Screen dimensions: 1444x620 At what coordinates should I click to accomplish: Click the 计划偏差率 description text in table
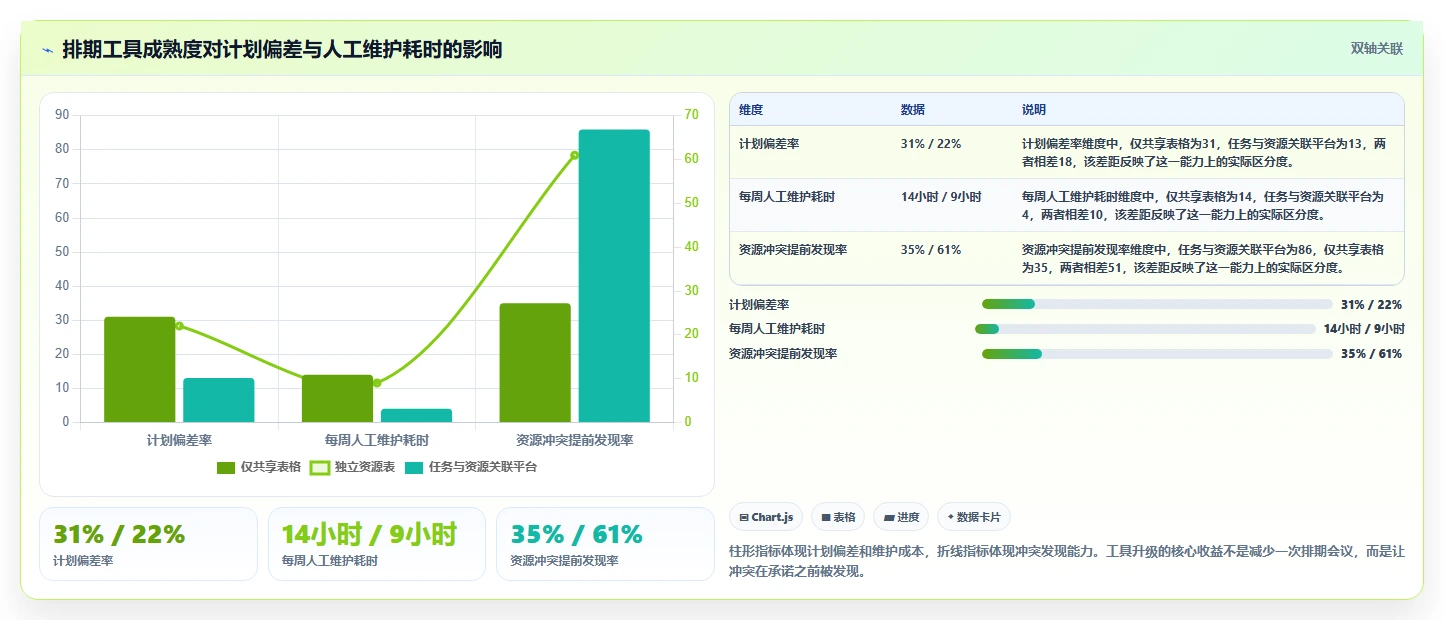(1204, 153)
